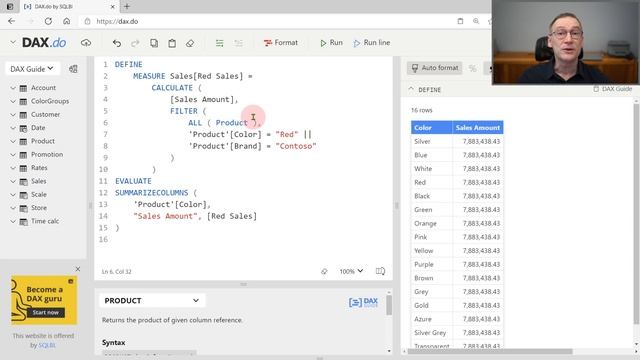The image size is (640, 360).
Task: Format the DAX code
Action: click(x=281, y=42)
